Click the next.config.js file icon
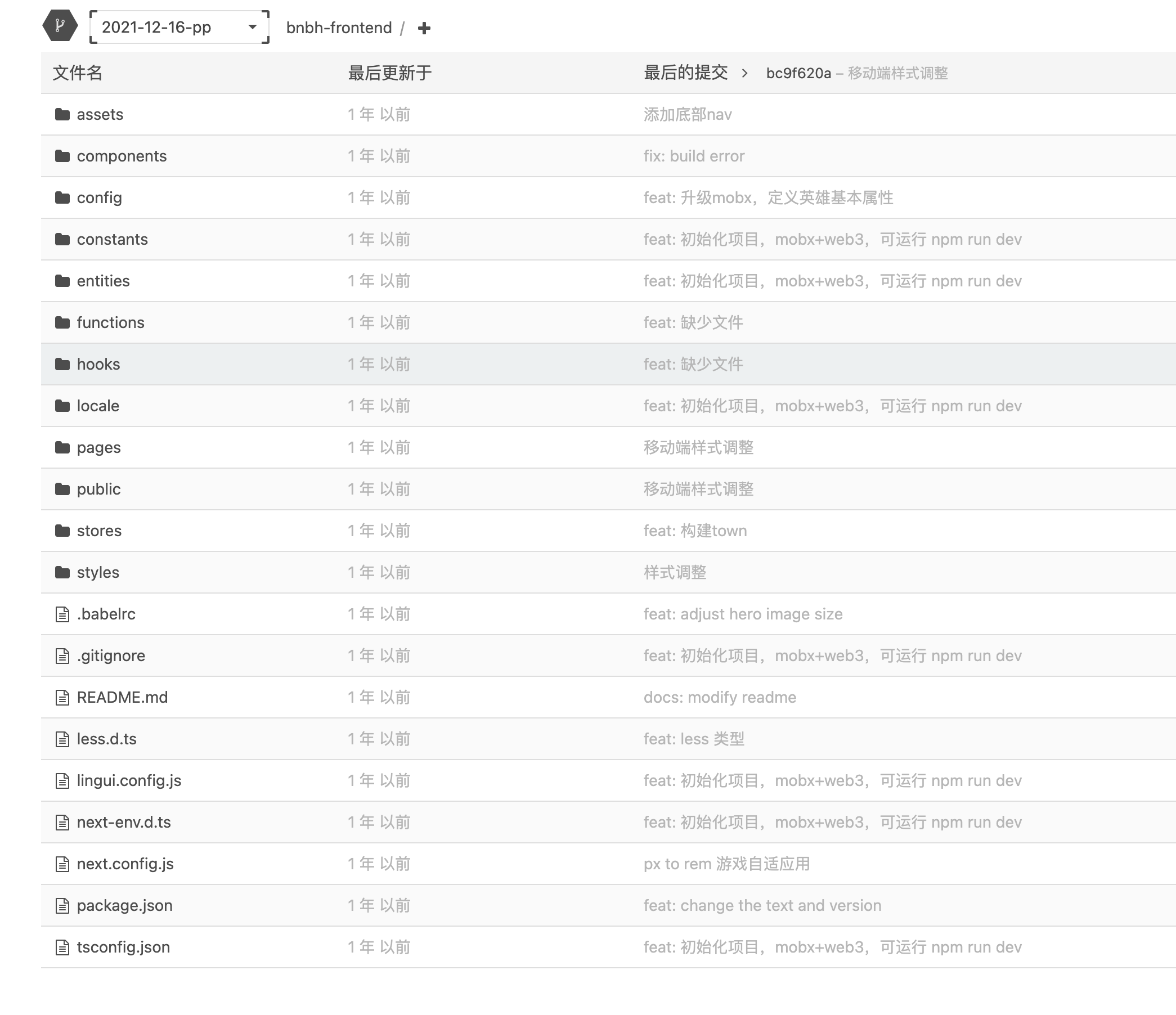Screen dimensions: 1176x1015 tap(62, 864)
